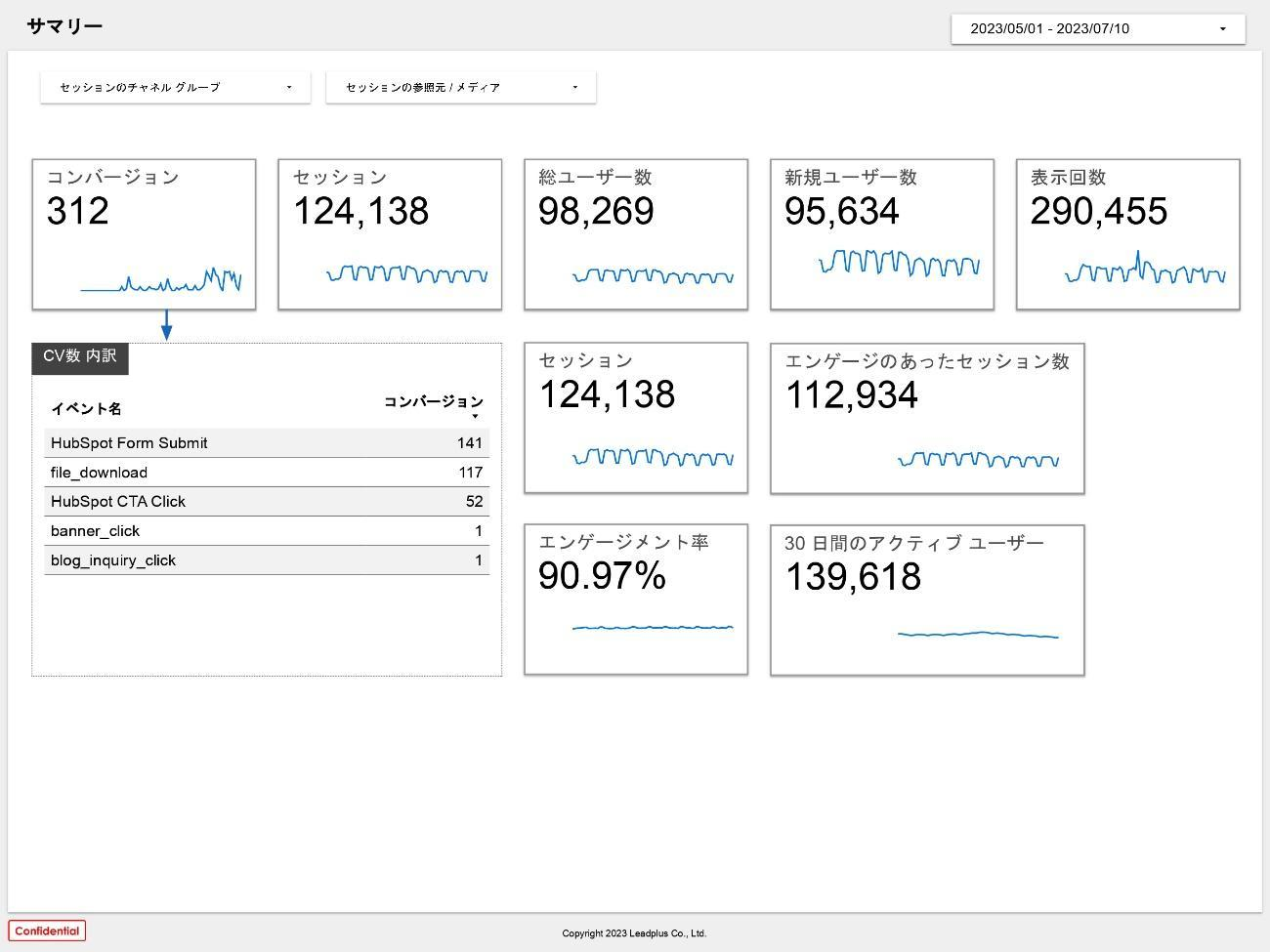Select the file_download table row

266,473
